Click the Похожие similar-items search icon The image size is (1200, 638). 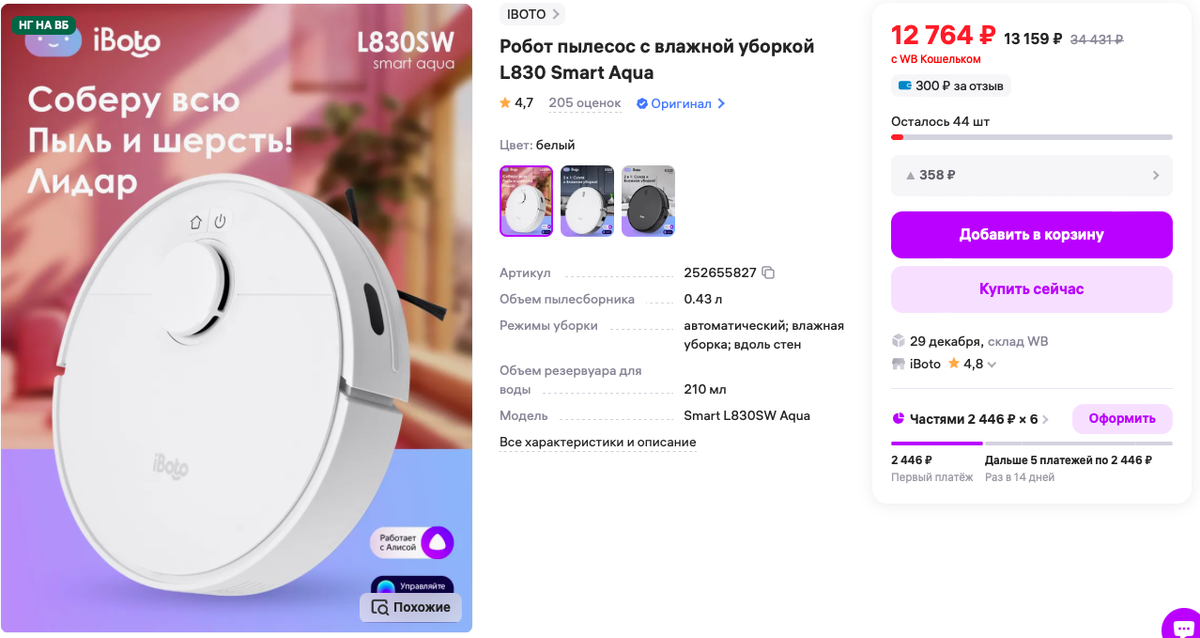pyautogui.click(x=379, y=607)
